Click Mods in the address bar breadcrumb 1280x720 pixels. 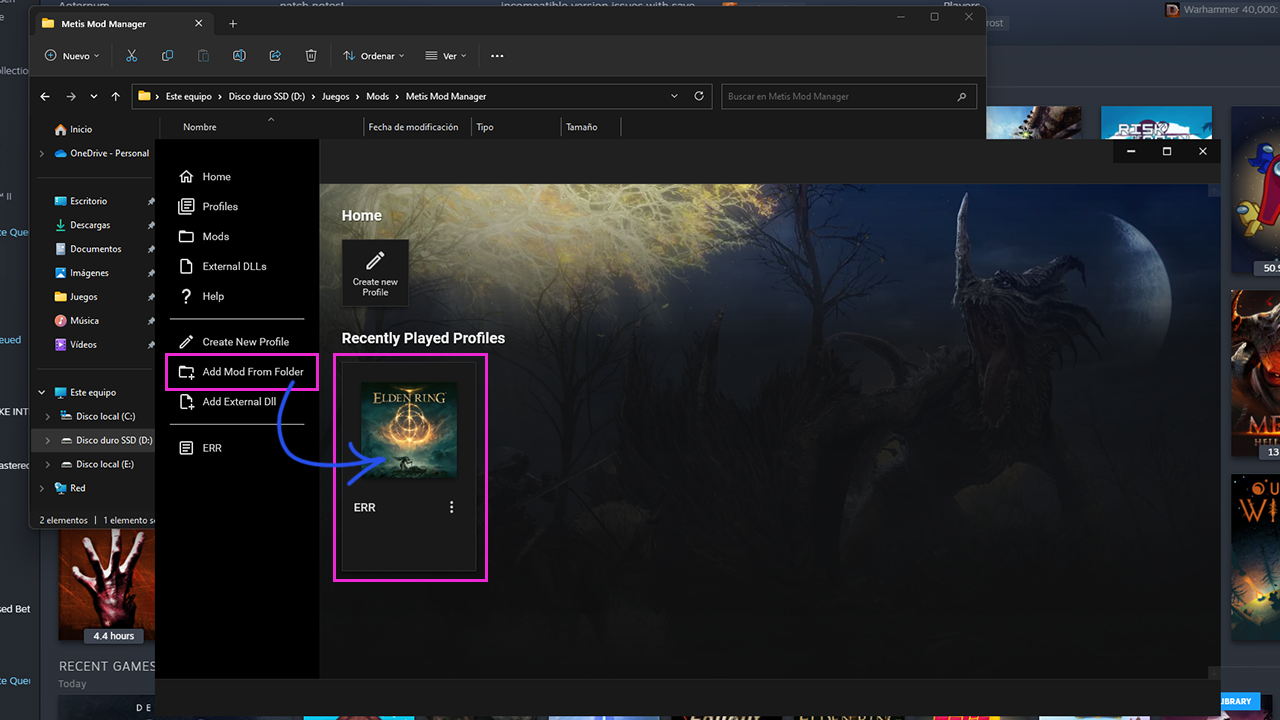click(x=377, y=97)
